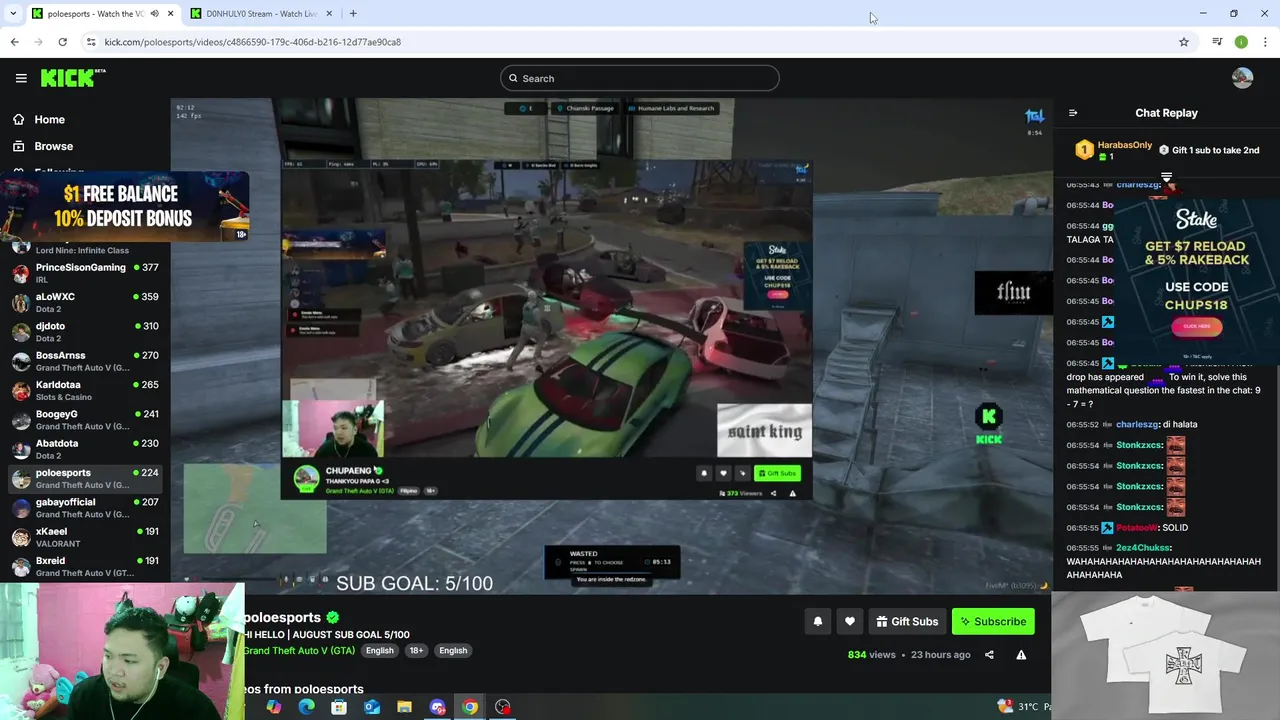1280x720 pixels.
Task: Open the Kick sidebar hamburger menu
Action: click(21, 78)
